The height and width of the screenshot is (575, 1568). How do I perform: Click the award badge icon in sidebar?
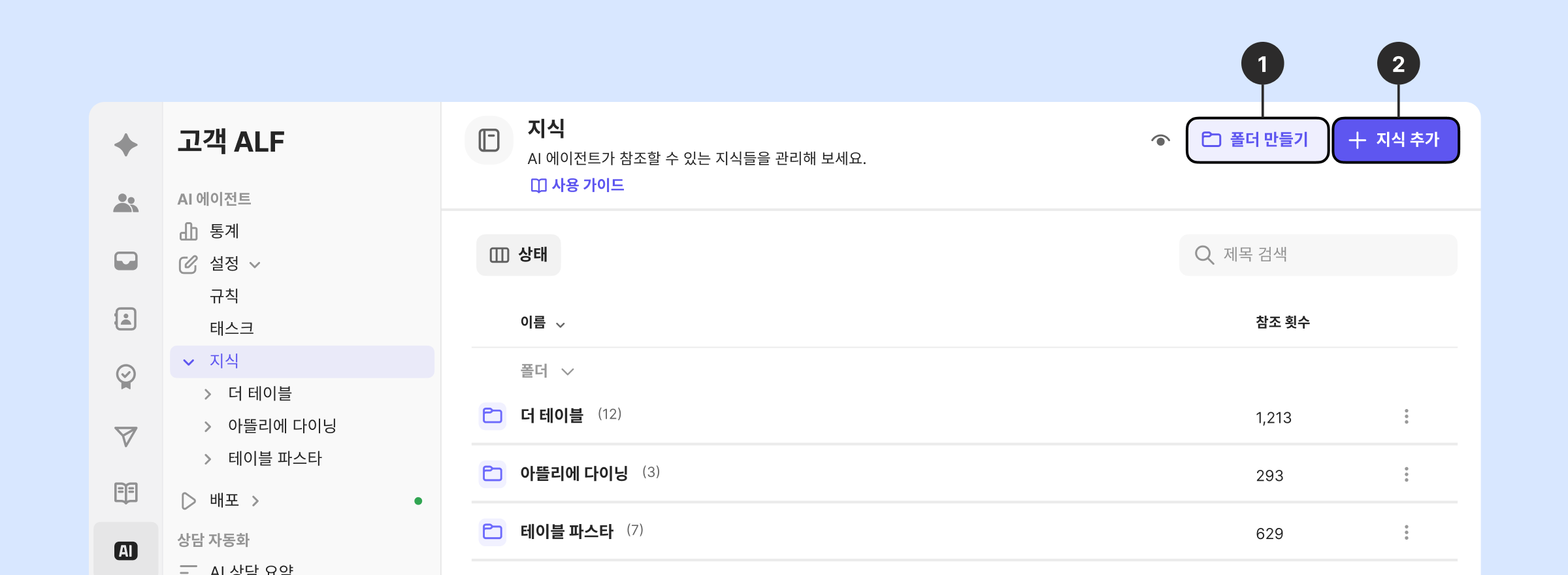(125, 376)
